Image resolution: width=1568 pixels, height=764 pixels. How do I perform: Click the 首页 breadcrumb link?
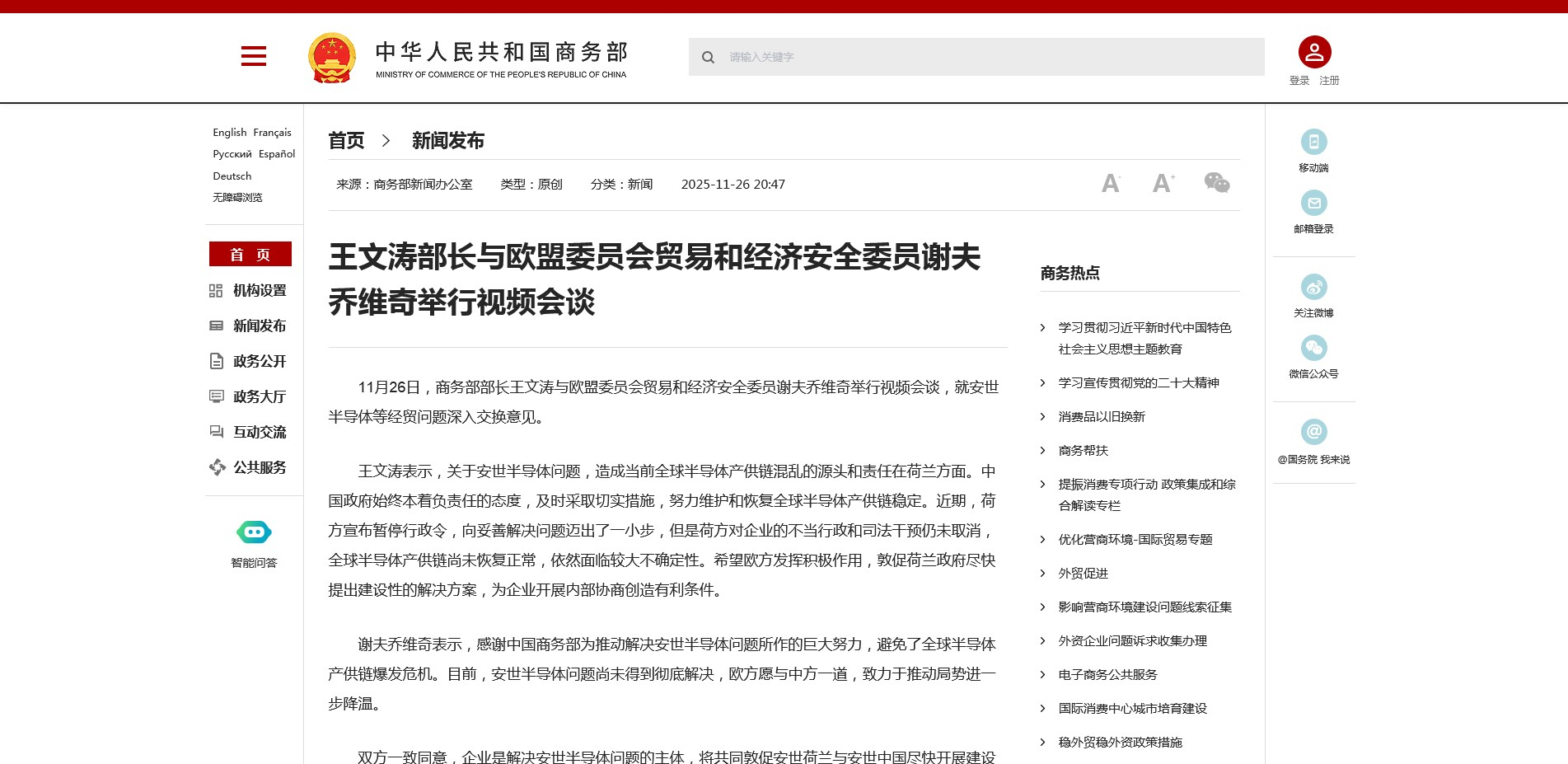coord(346,141)
